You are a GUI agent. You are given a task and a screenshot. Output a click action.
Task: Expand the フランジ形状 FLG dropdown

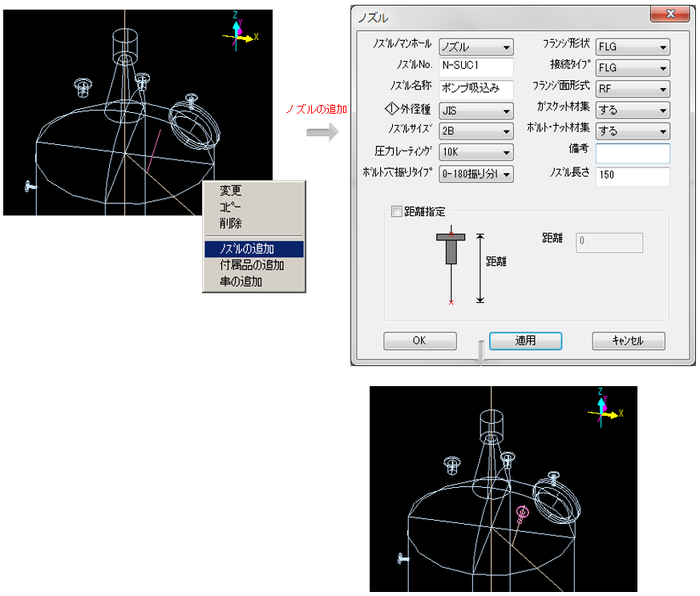coord(632,46)
